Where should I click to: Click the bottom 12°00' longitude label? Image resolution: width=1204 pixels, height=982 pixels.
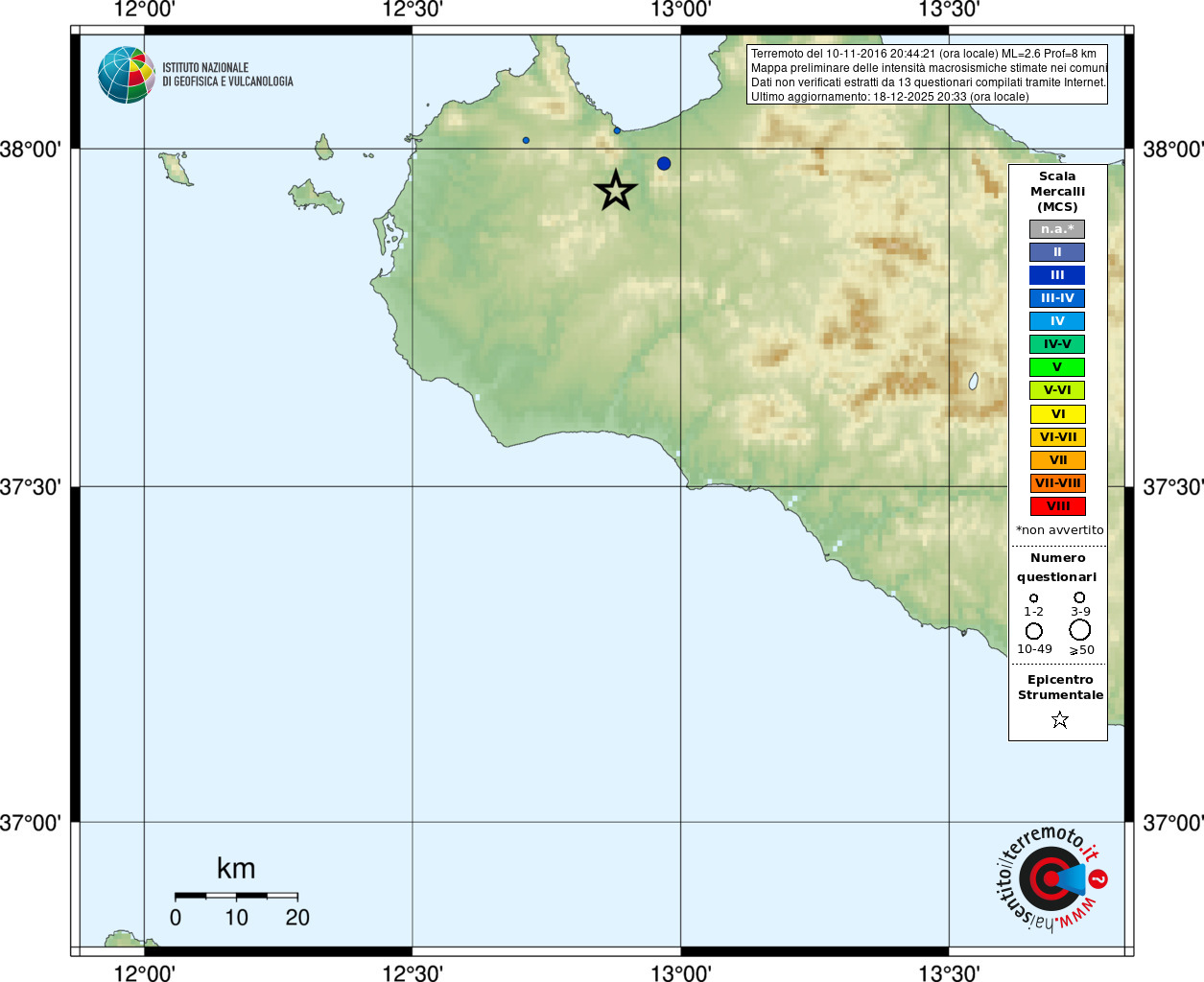click(144, 972)
